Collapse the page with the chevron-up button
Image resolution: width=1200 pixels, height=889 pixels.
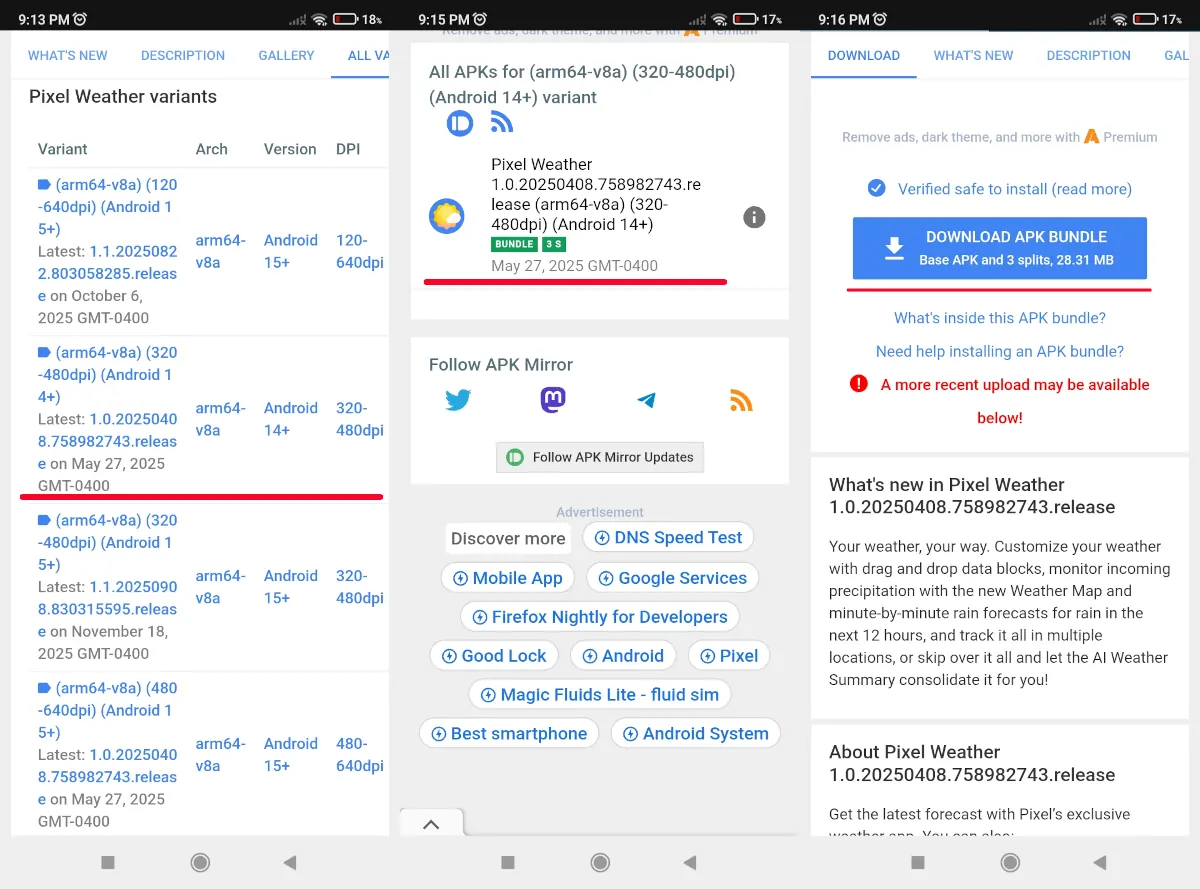pyautogui.click(x=431, y=823)
